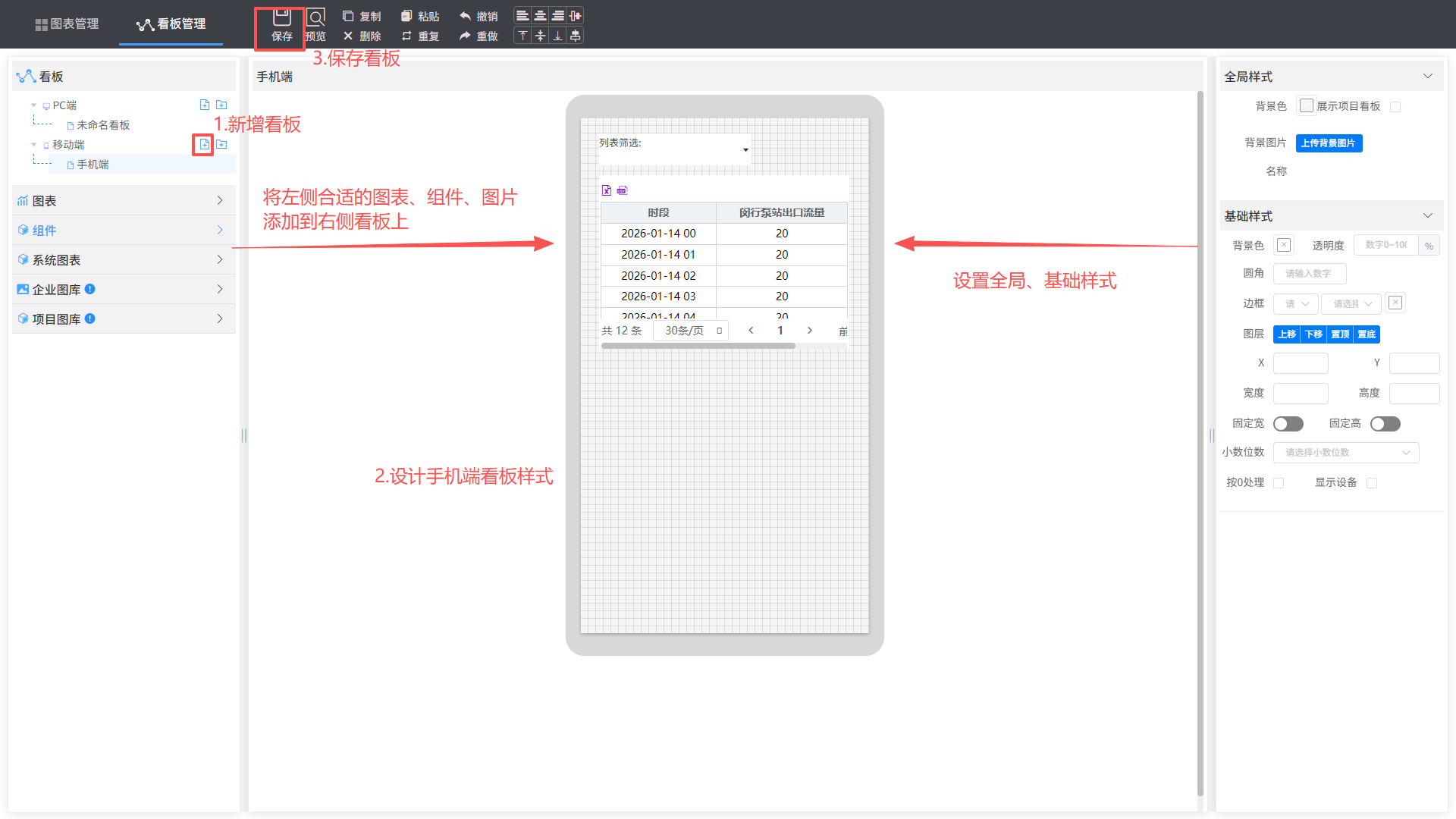Image resolution: width=1456 pixels, height=819 pixels.
Task: Switch to the 图表管理 tab
Action: pyautogui.click(x=67, y=24)
